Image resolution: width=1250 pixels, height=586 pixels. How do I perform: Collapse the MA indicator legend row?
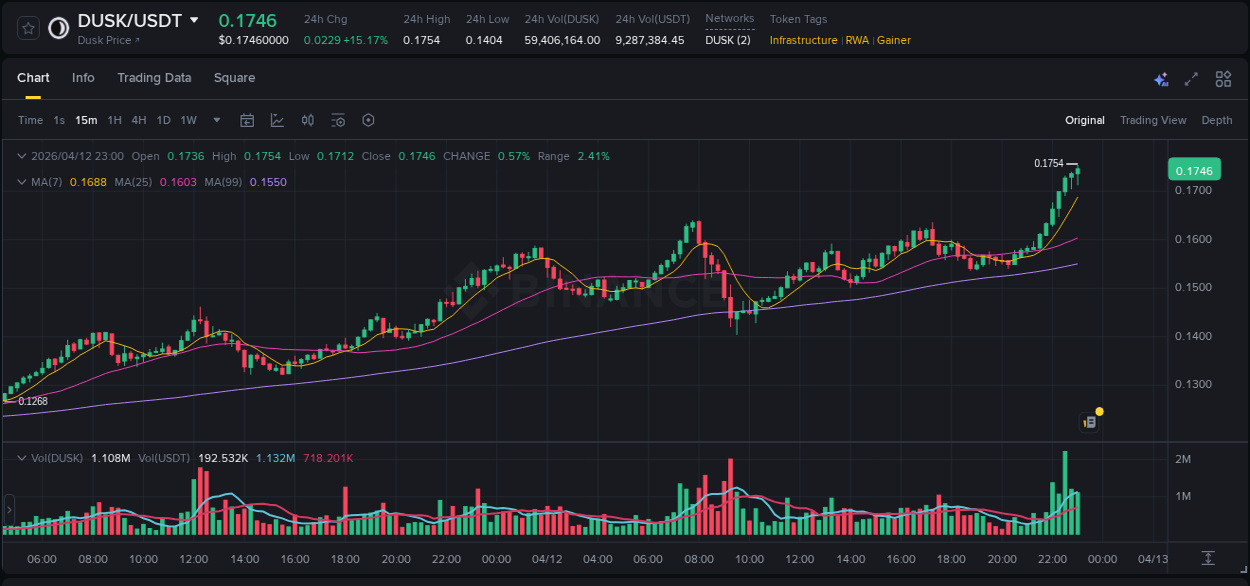click(21, 182)
